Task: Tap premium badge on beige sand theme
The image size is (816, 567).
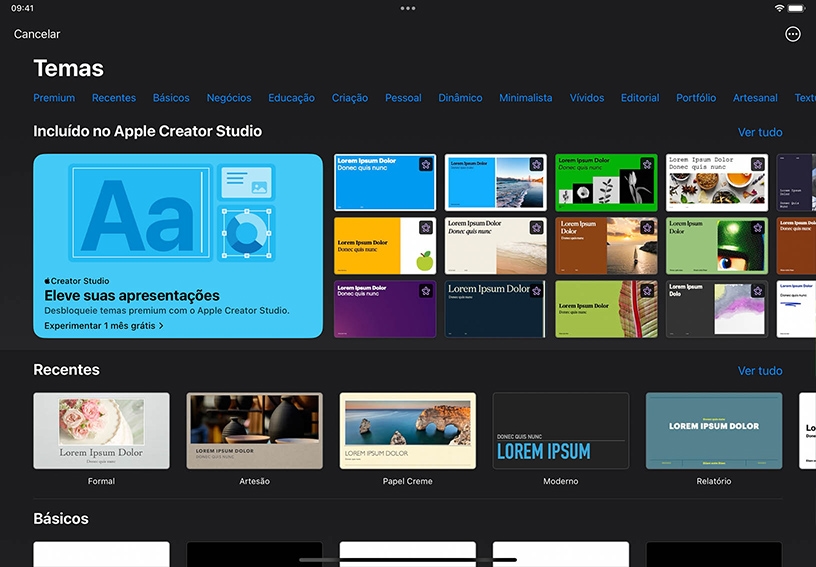Action: tap(537, 227)
